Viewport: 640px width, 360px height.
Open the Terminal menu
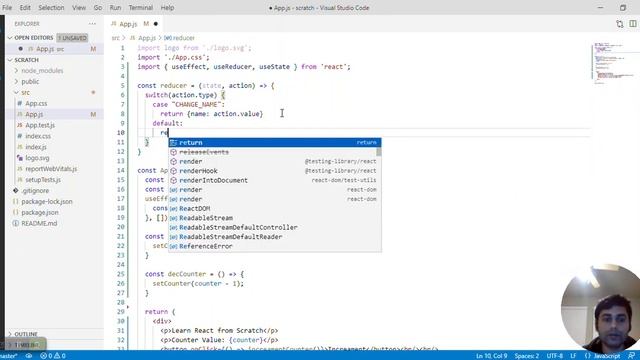[140, 7]
